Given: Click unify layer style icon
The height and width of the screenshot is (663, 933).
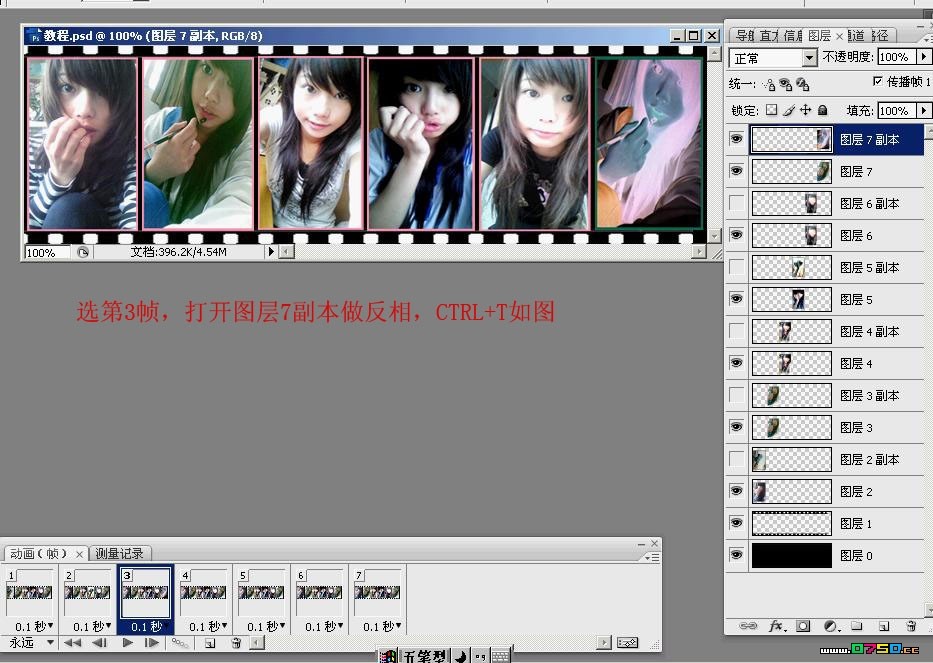Looking at the screenshot, I should point(803,85).
